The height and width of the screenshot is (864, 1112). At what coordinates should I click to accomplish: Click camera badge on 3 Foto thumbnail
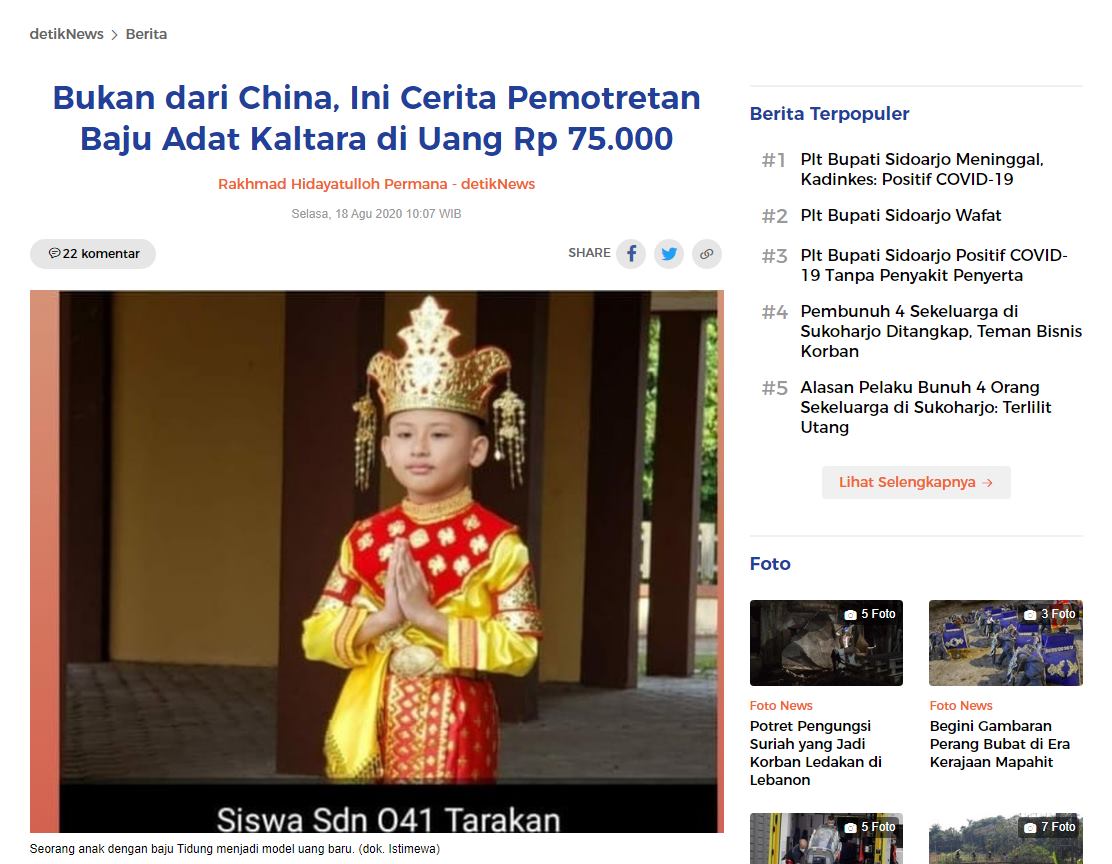click(1049, 614)
